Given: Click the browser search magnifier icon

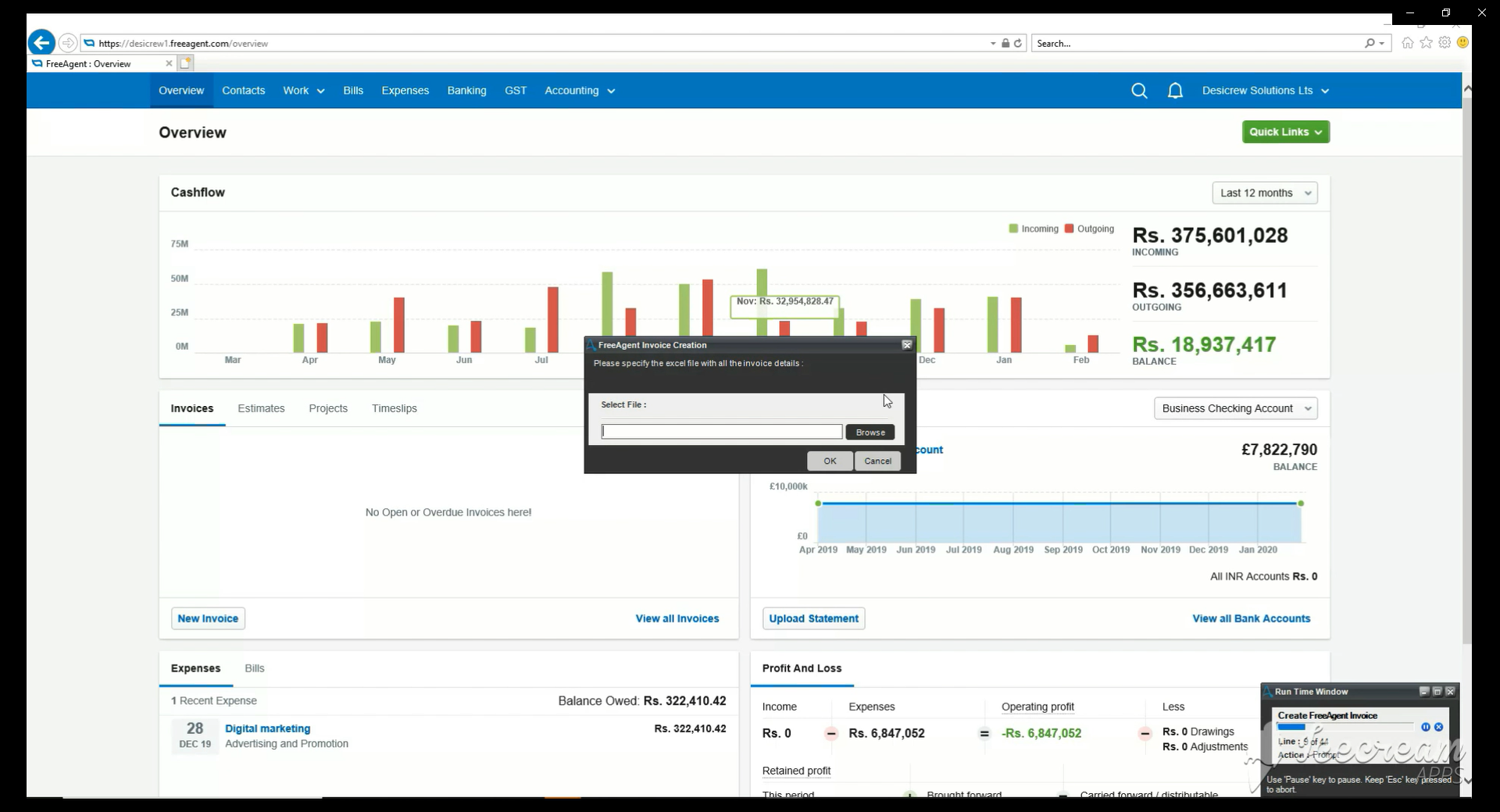Looking at the screenshot, I should (x=1370, y=44).
